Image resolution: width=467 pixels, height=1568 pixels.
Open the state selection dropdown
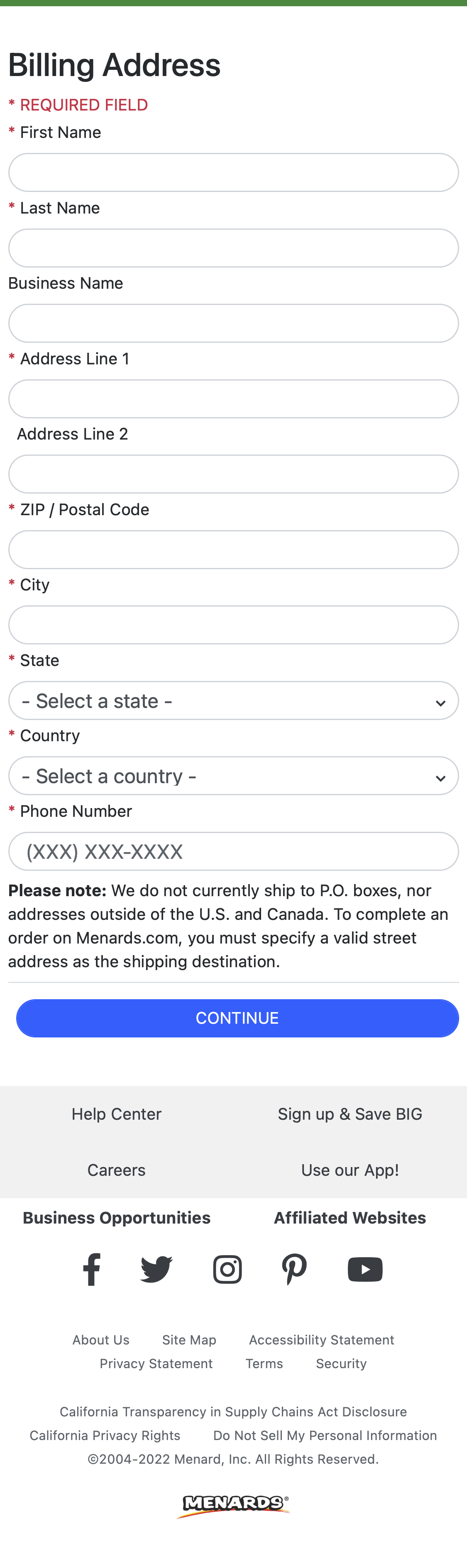pyautogui.click(x=233, y=700)
